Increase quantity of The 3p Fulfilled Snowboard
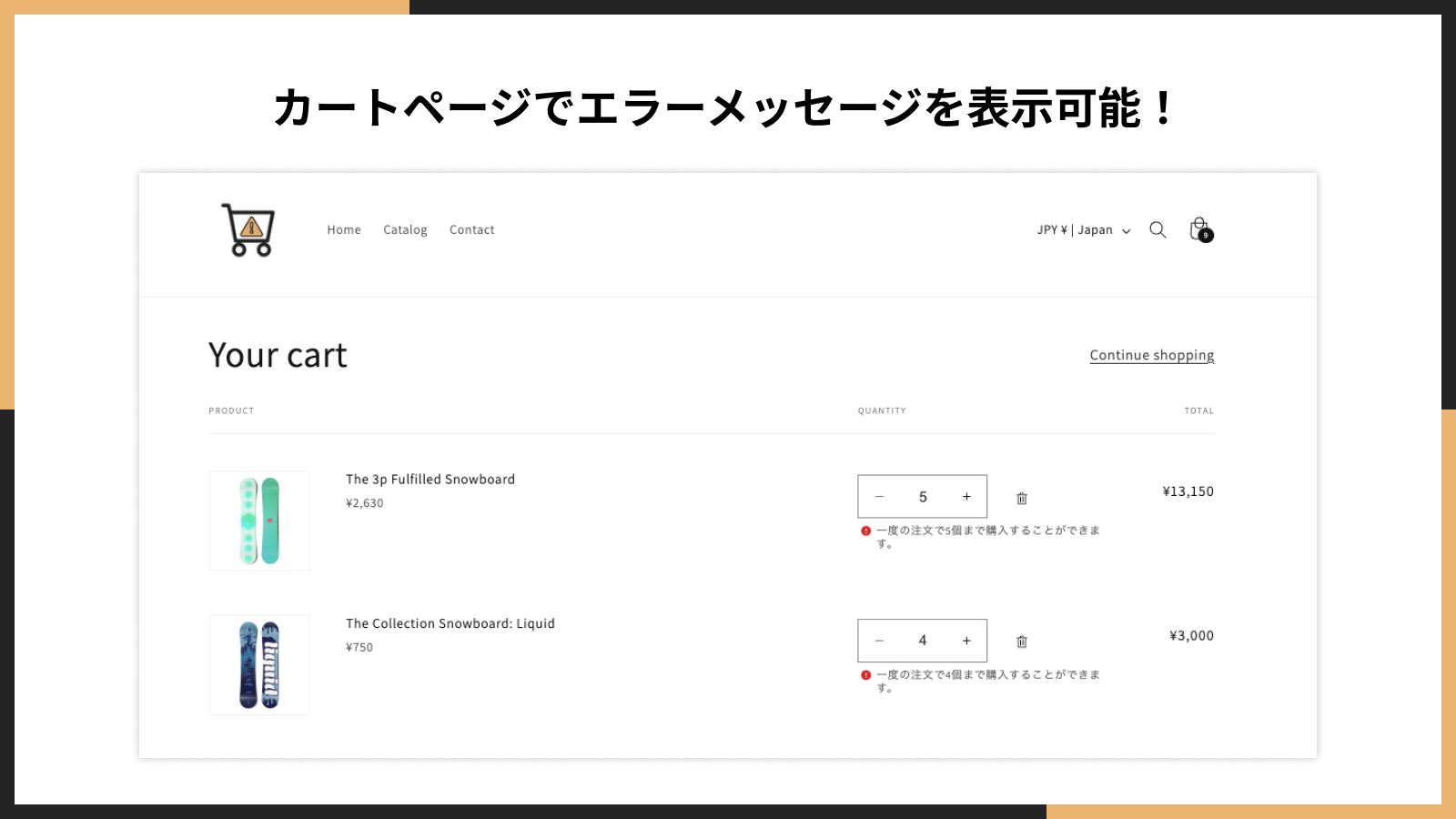Viewport: 1456px width, 819px height. [x=966, y=497]
